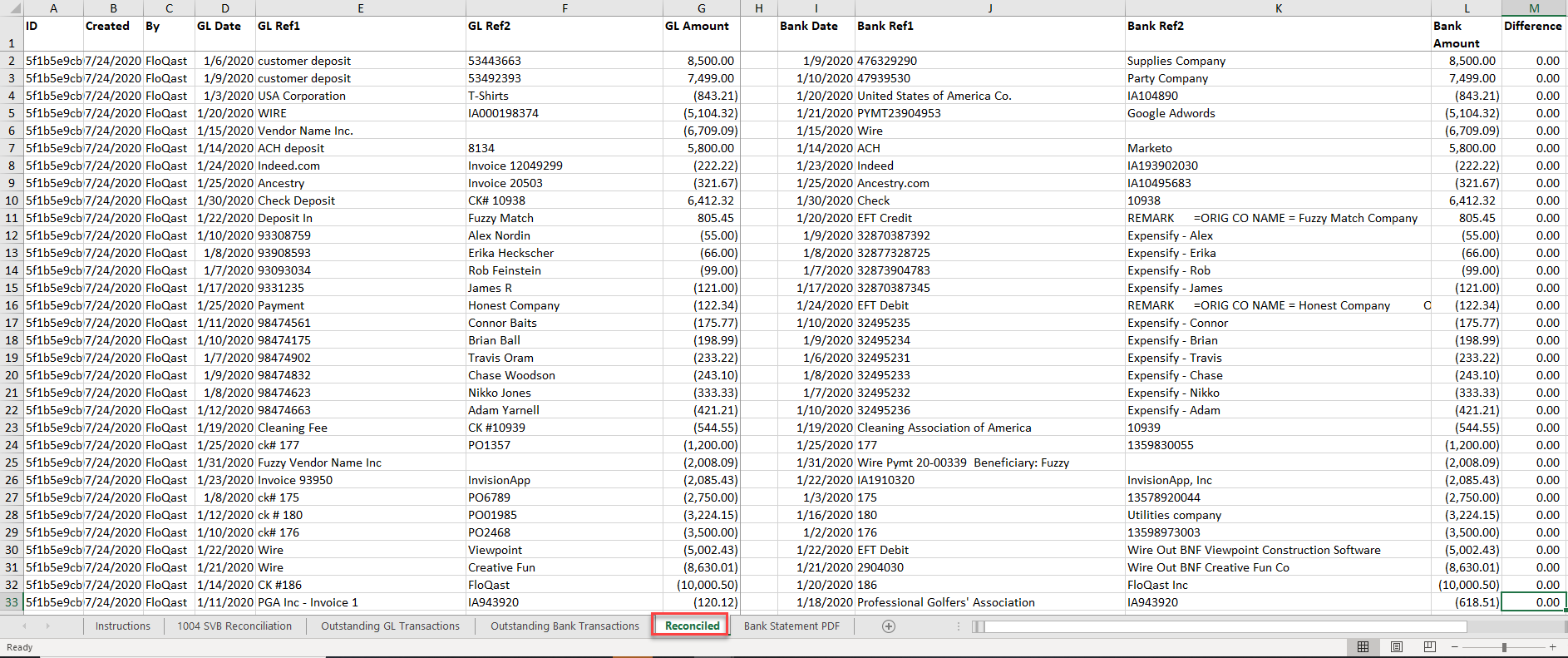Select cell 'Vendor Name Inc.'
Image resolution: width=1568 pixels, height=658 pixels.
(361, 131)
